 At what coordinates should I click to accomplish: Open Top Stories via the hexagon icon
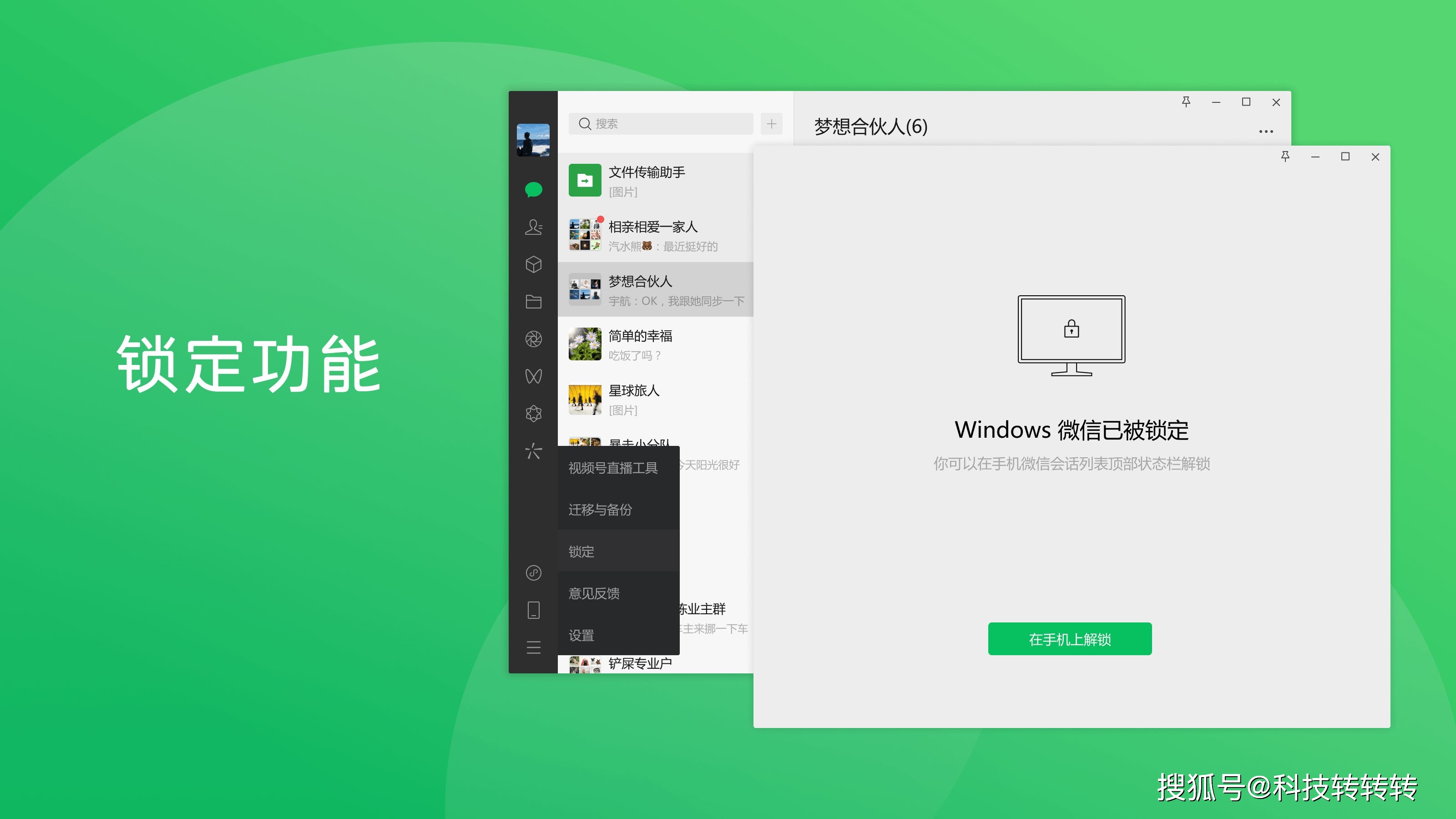(x=533, y=413)
